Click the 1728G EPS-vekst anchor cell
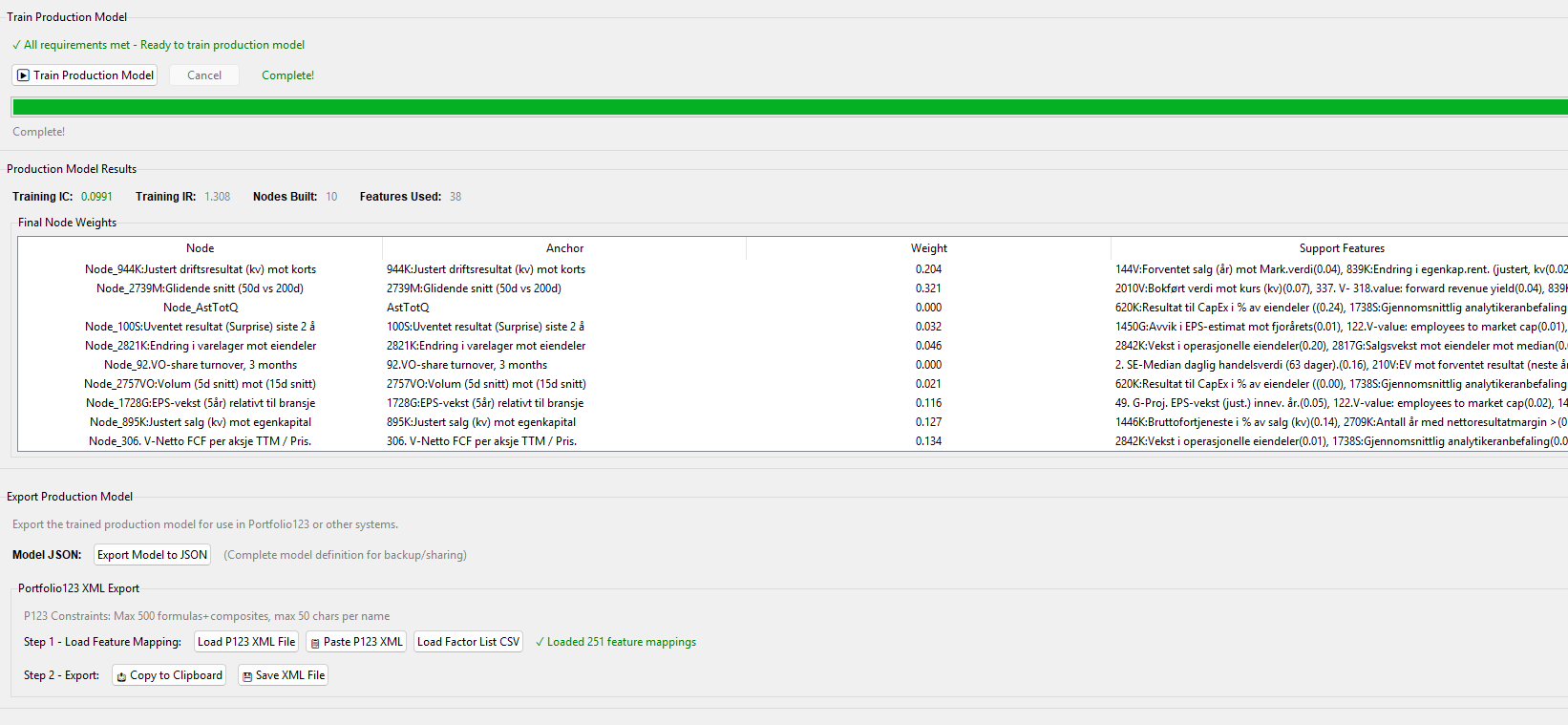Viewport: 1568px width, 725px height. (x=485, y=403)
